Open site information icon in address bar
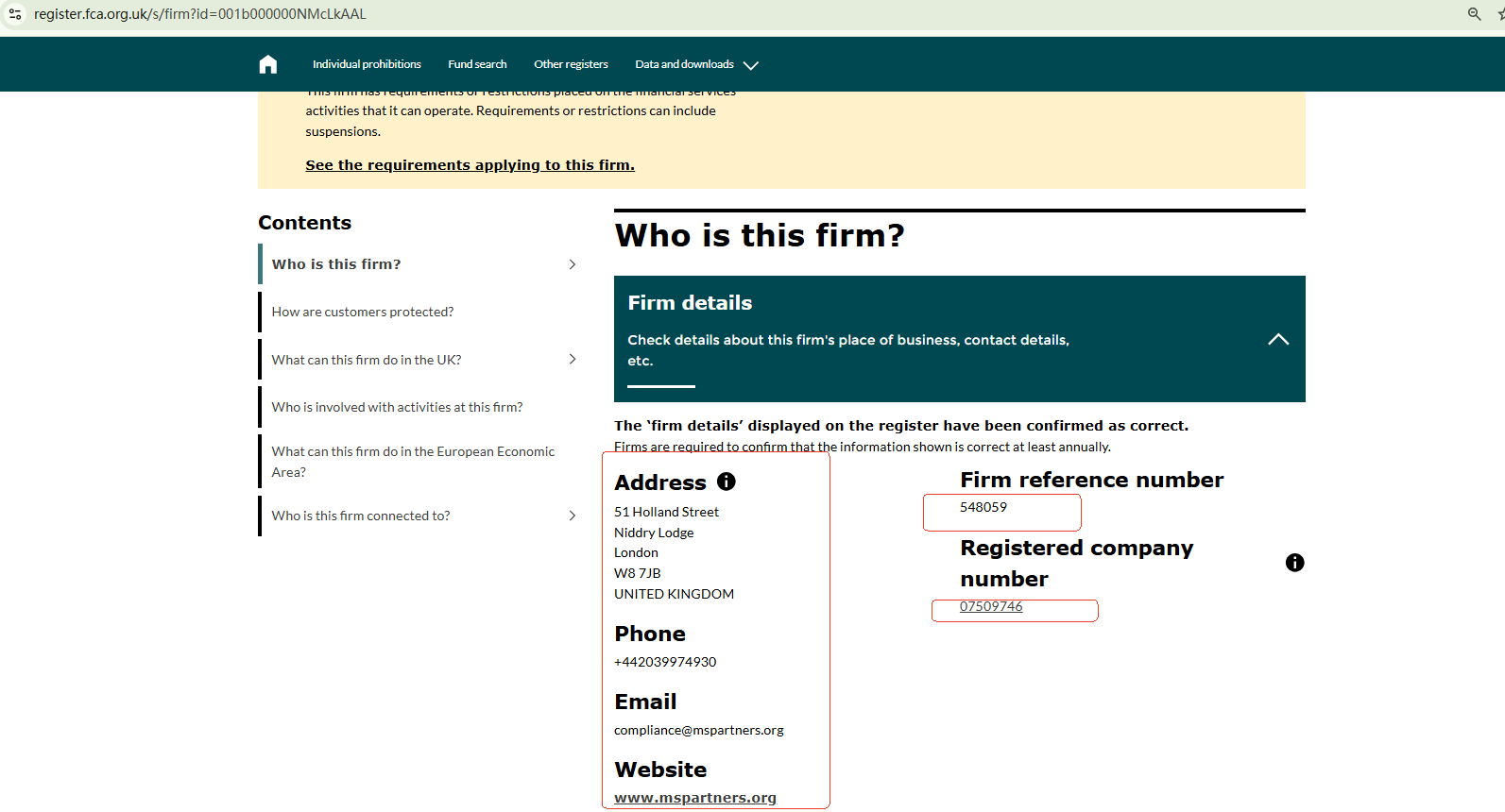This screenshot has height=812, width=1505. [x=15, y=14]
